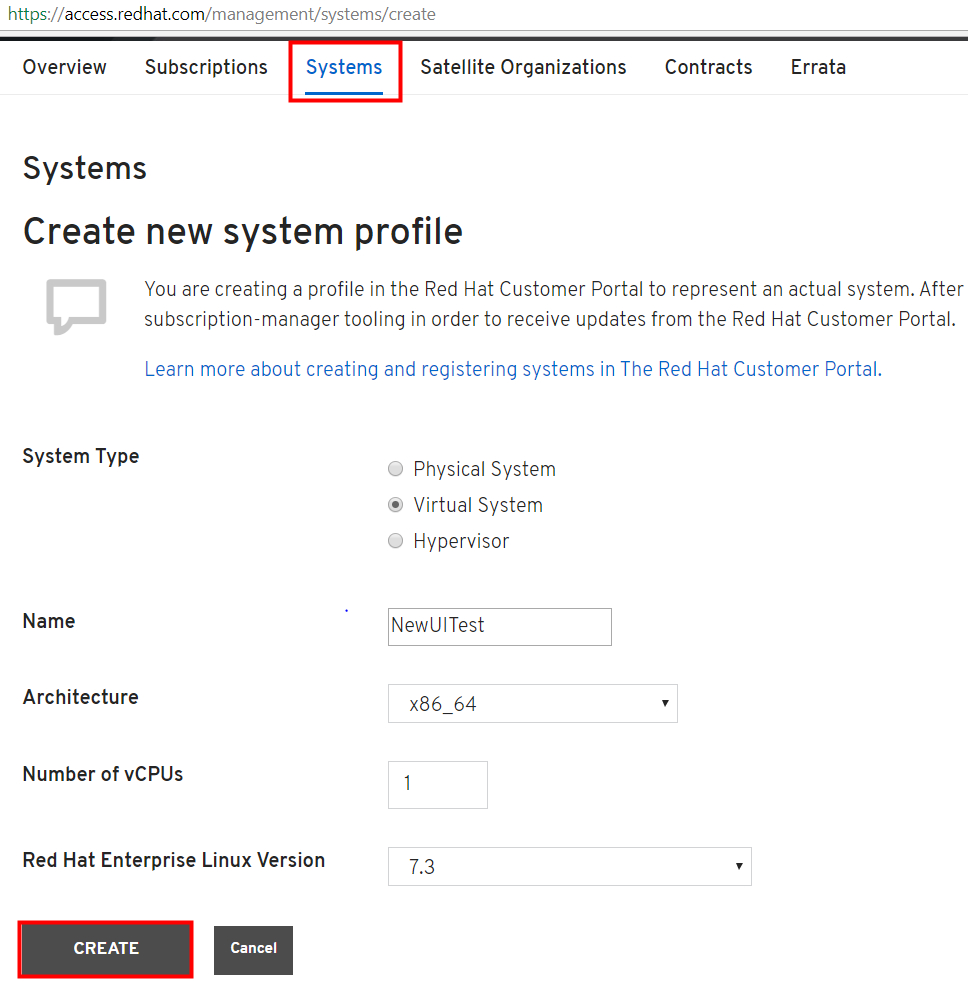Select the Virtual System option
Viewport: 968px width, 982px height.
(396, 505)
